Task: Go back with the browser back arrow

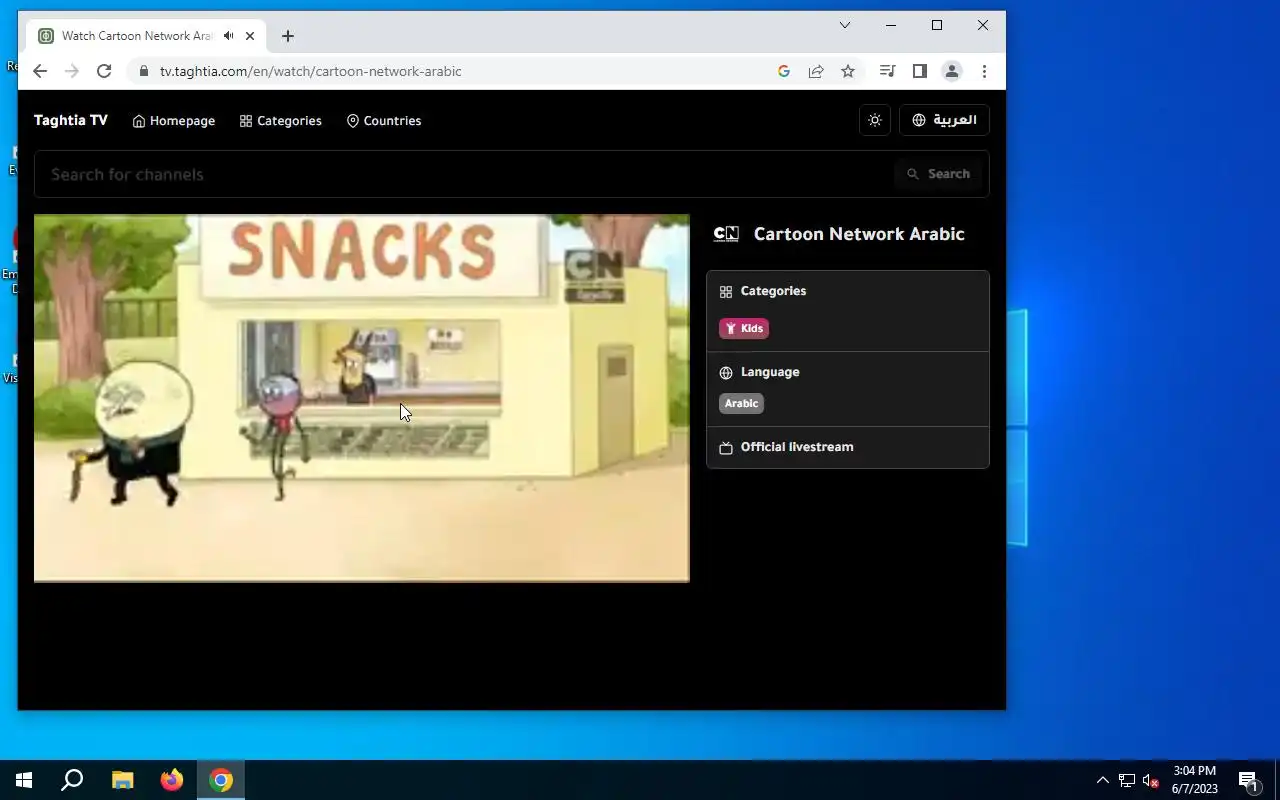Action: pyautogui.click(x=40, y=71)
